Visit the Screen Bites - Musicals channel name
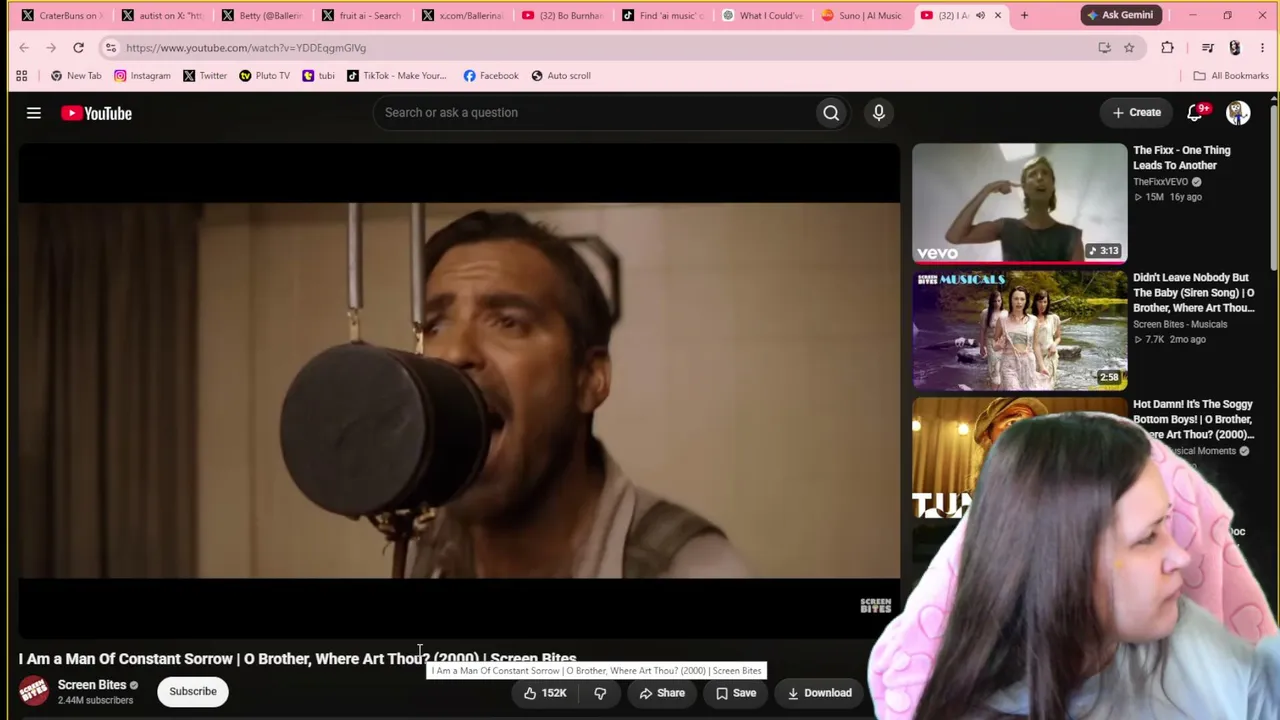 click(x=1180, y=324)
